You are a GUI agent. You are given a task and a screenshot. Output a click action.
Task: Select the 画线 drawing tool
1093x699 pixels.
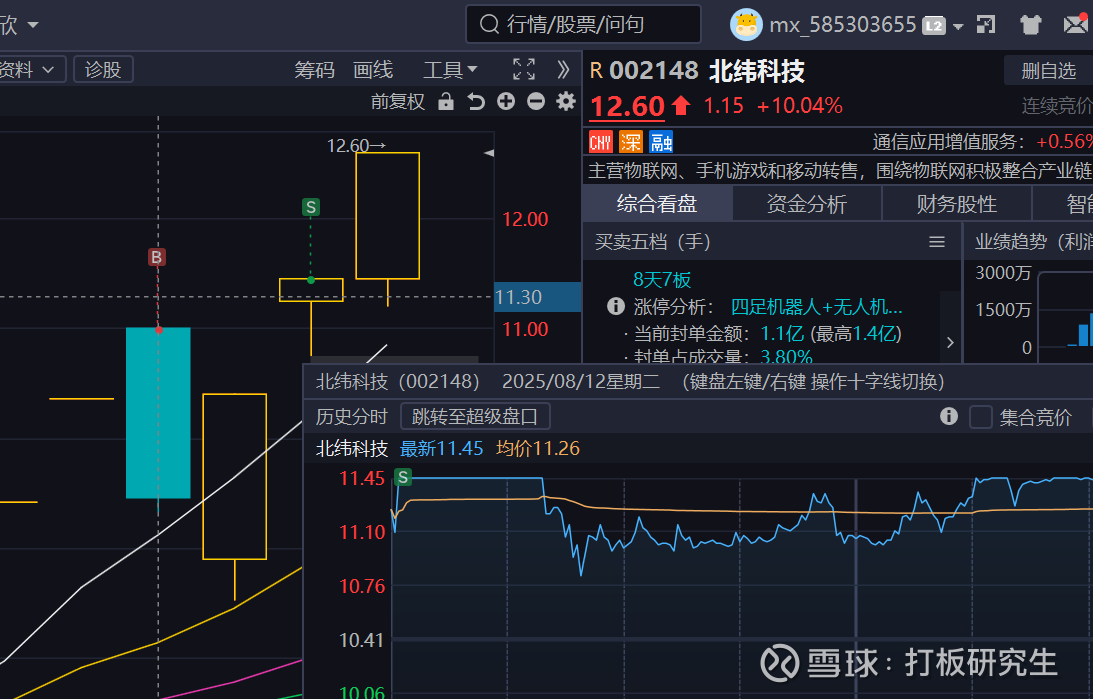tap(373, 70)
